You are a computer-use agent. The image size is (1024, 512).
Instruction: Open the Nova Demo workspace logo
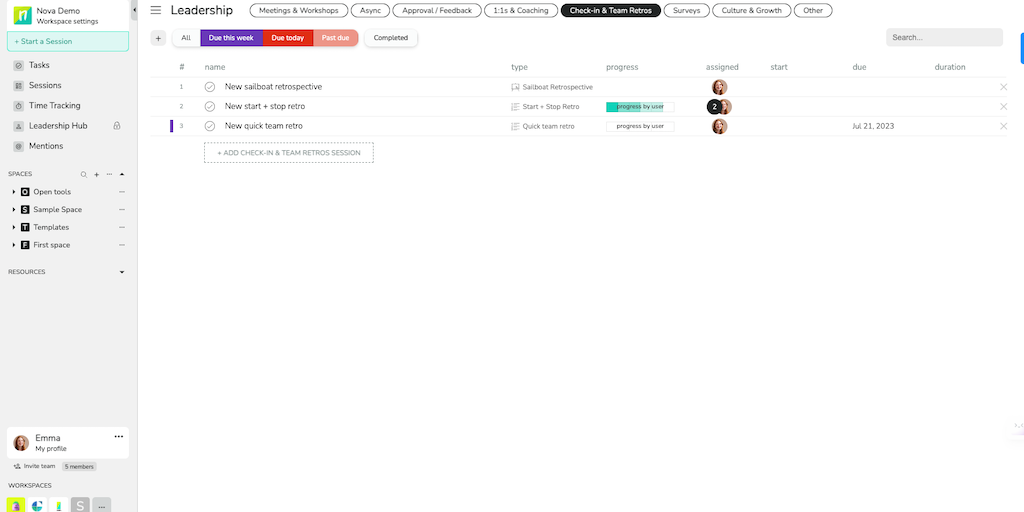[x=23, y=16]
